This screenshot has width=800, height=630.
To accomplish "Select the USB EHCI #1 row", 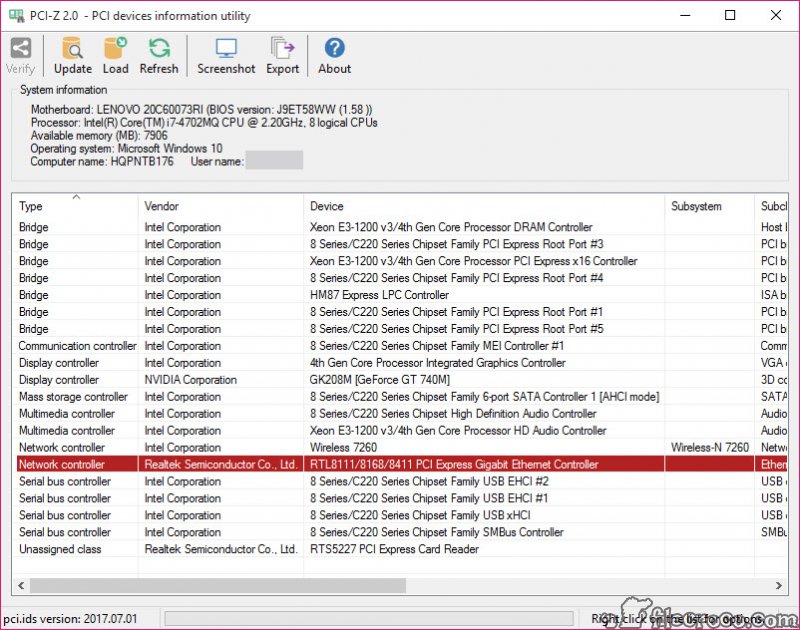I will (400, 498).
